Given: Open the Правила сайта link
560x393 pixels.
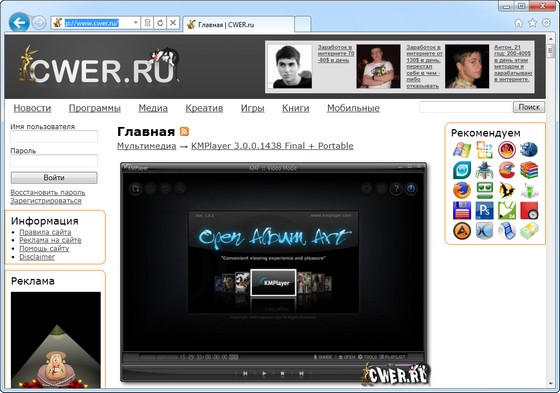Looking at the screenshot, I should 45,232.
